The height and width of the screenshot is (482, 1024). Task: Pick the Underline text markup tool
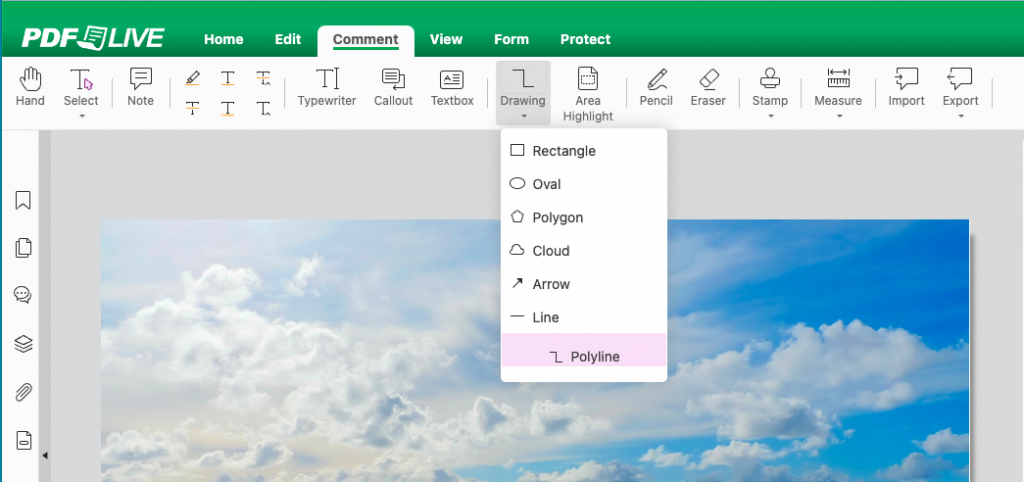(x=227, y=78)
